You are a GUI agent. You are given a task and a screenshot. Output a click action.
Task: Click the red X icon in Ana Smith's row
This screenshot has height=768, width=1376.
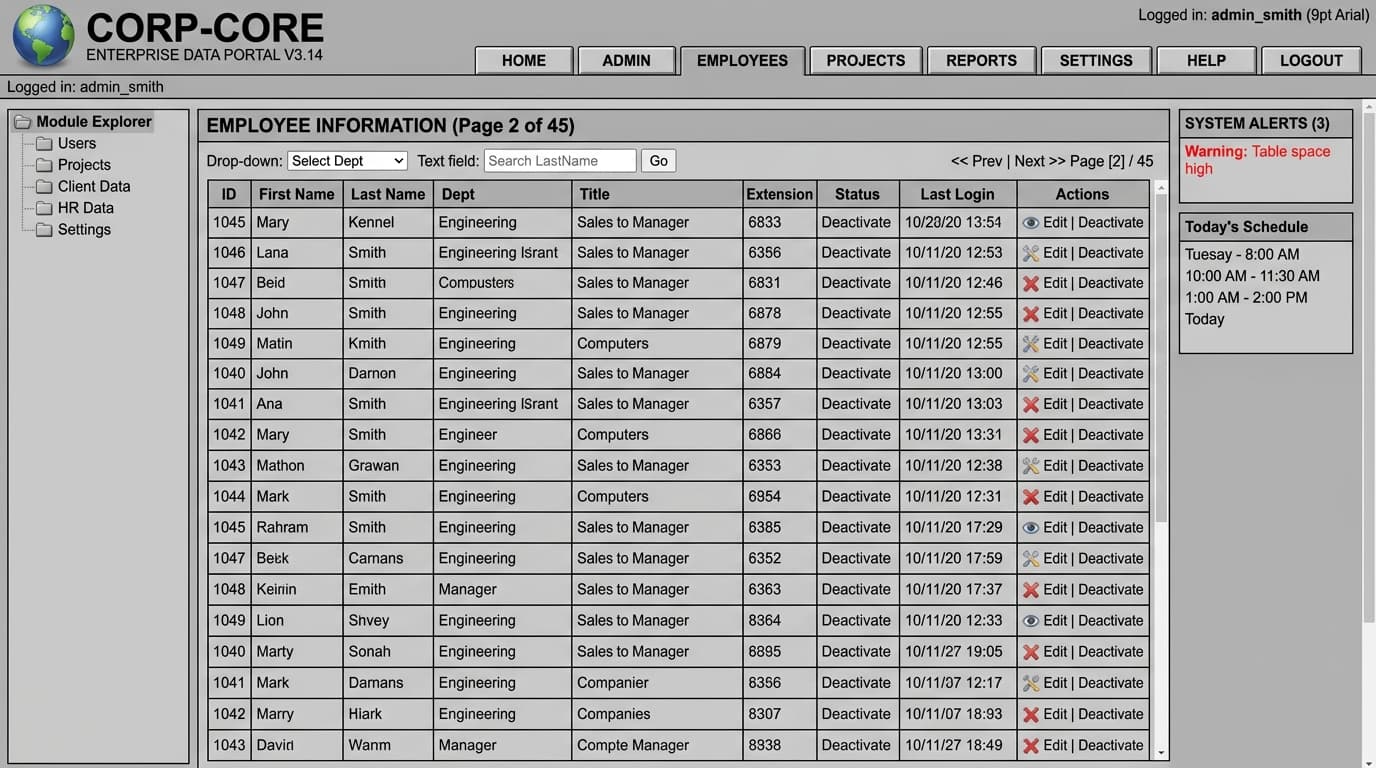1031,404
